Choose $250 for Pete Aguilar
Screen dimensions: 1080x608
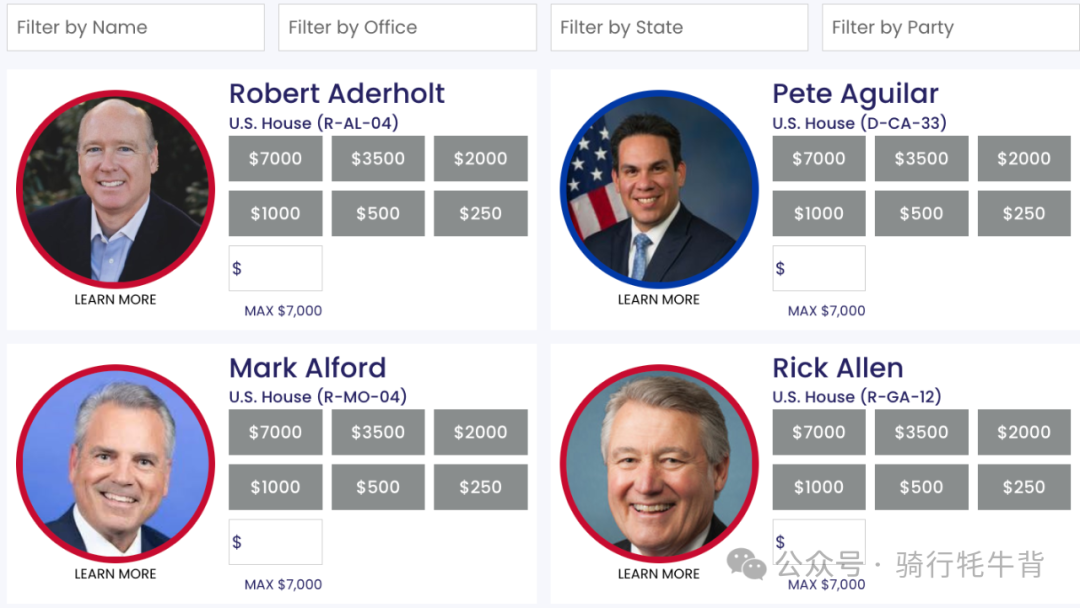coord(1024,213)
